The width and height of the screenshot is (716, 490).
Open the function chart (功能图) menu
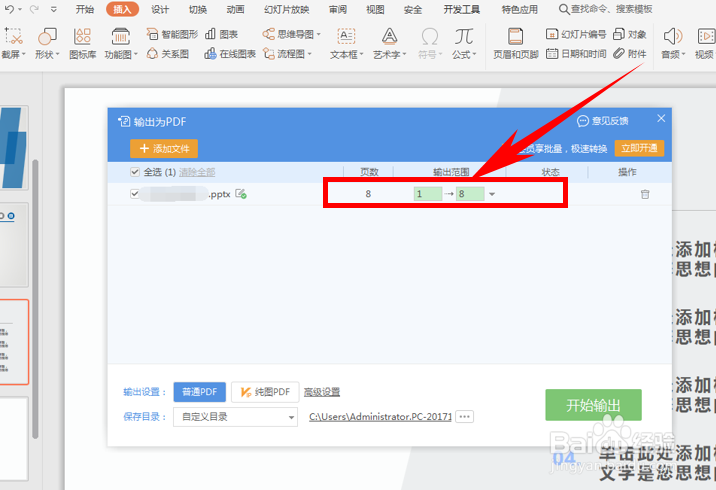click(x=121, y=43)
